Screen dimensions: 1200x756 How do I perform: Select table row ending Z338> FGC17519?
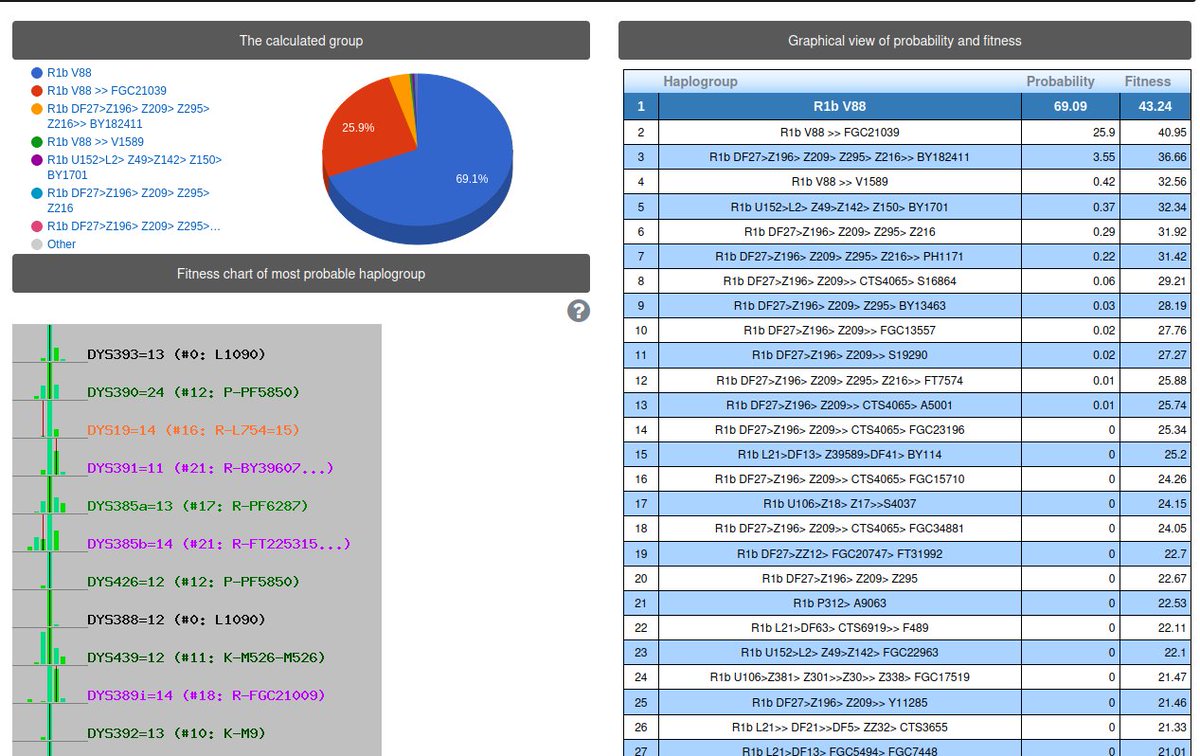pos(907,677)
